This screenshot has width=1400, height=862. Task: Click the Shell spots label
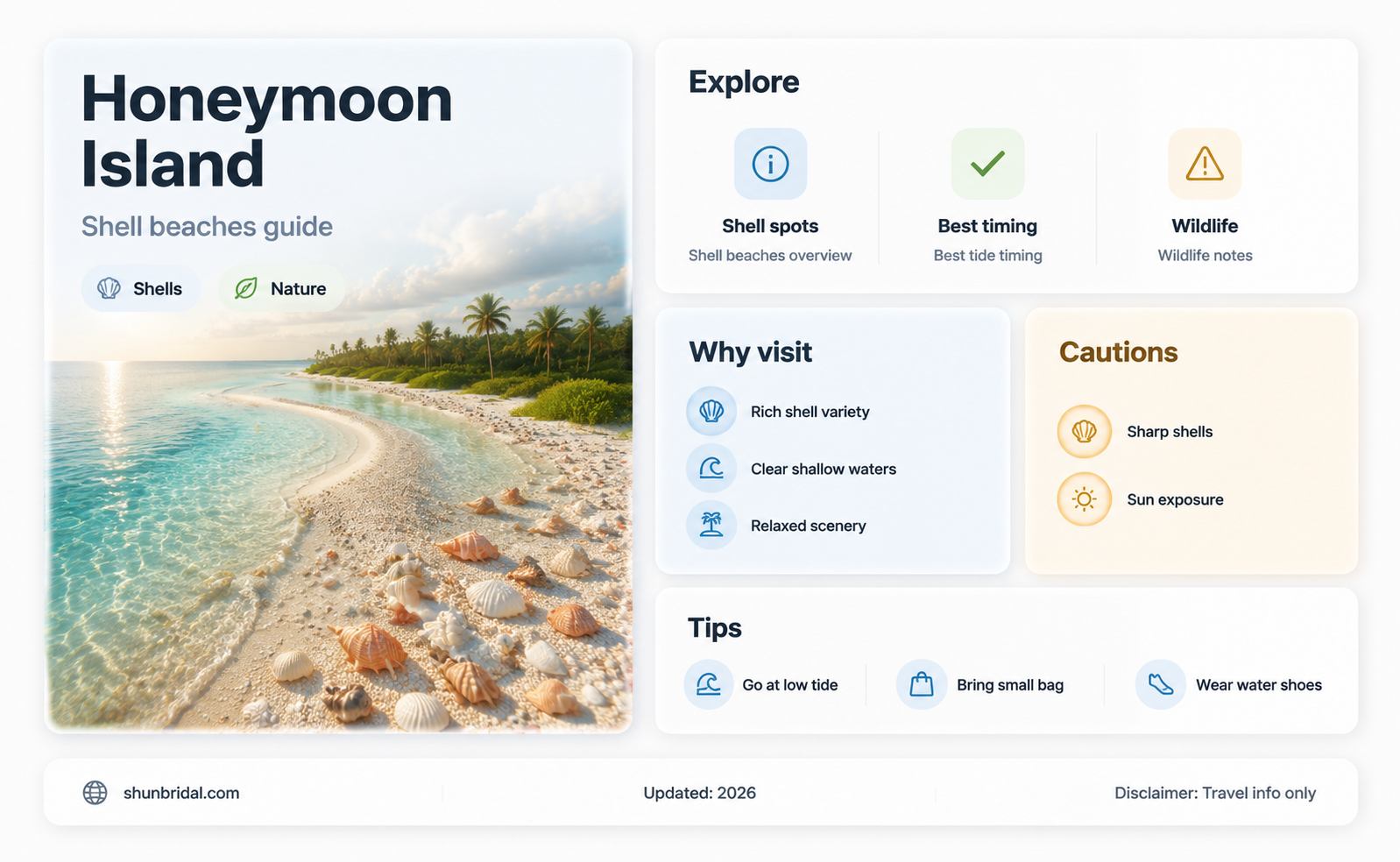(x=770, y=226)
